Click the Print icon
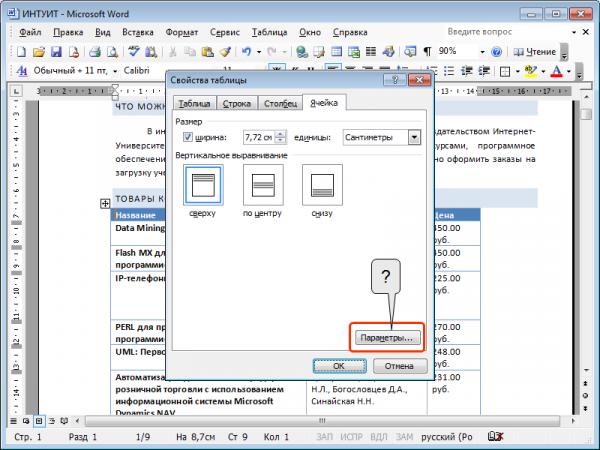 coord(95,52)
